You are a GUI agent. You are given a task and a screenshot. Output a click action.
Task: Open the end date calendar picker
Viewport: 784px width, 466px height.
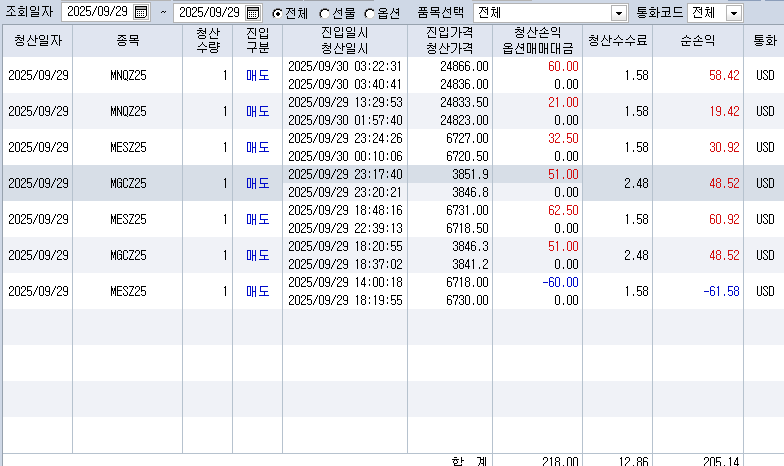tap(253, 12)
